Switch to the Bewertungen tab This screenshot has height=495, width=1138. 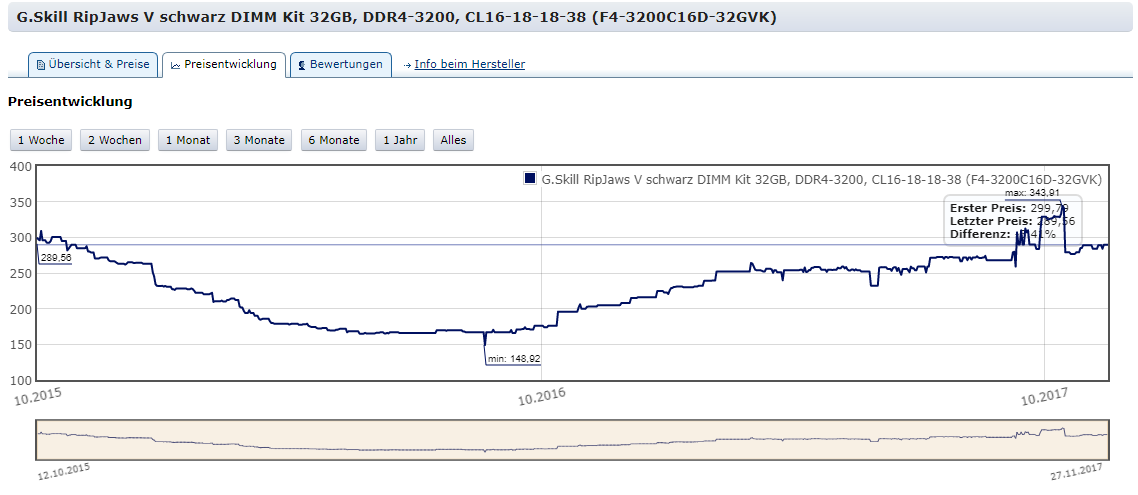tap(341, 64)
